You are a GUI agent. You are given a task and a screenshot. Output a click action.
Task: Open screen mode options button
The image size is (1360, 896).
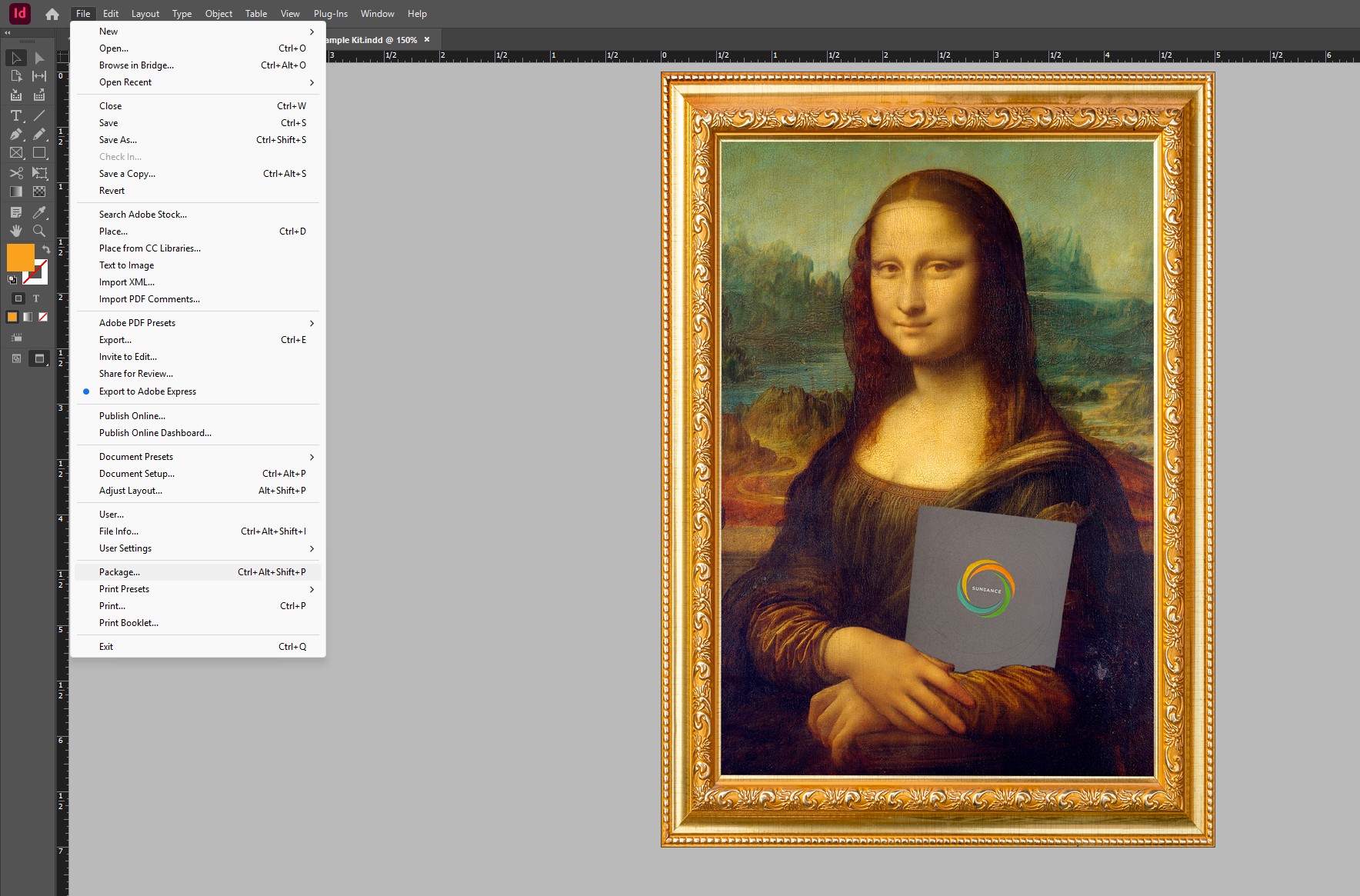tap(39, 358)
